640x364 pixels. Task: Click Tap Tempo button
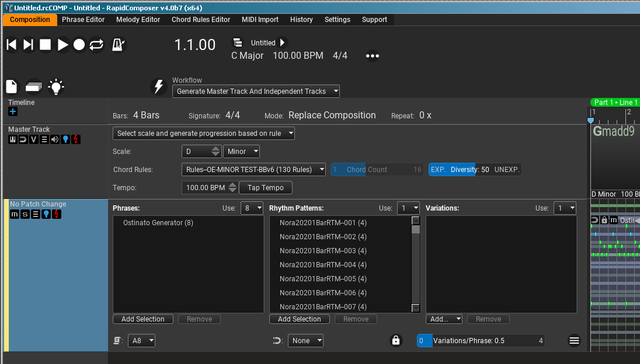(x=265, y=188)
